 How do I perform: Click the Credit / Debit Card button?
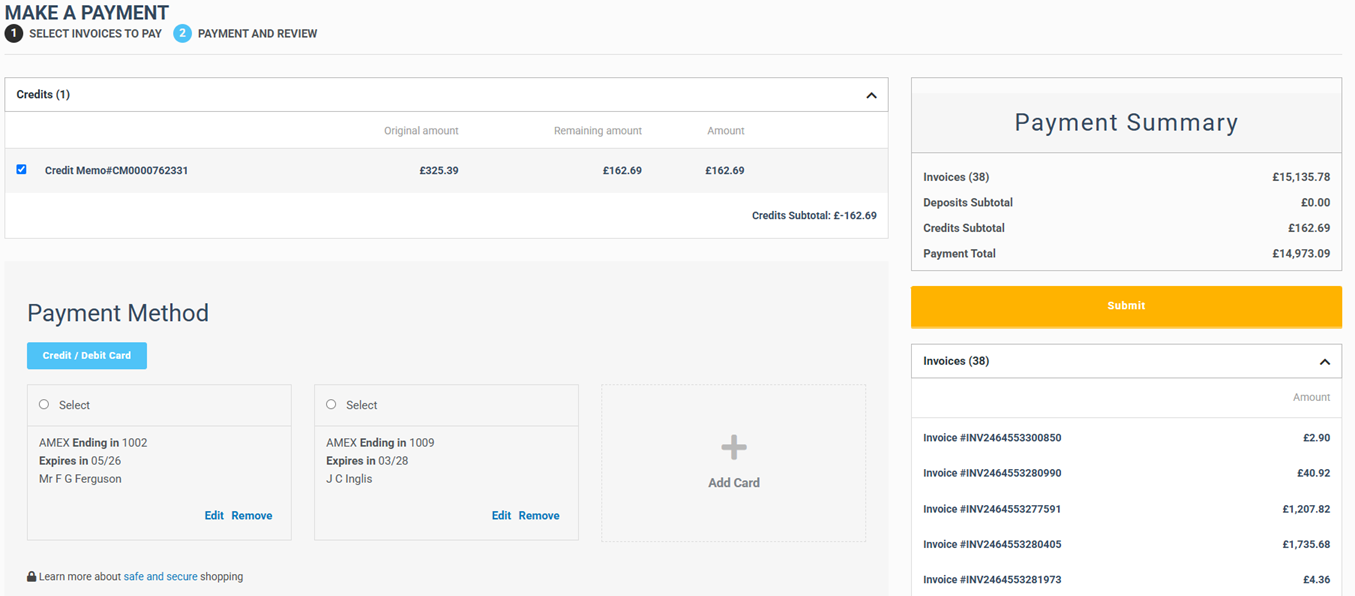click(x=87, y=356)
